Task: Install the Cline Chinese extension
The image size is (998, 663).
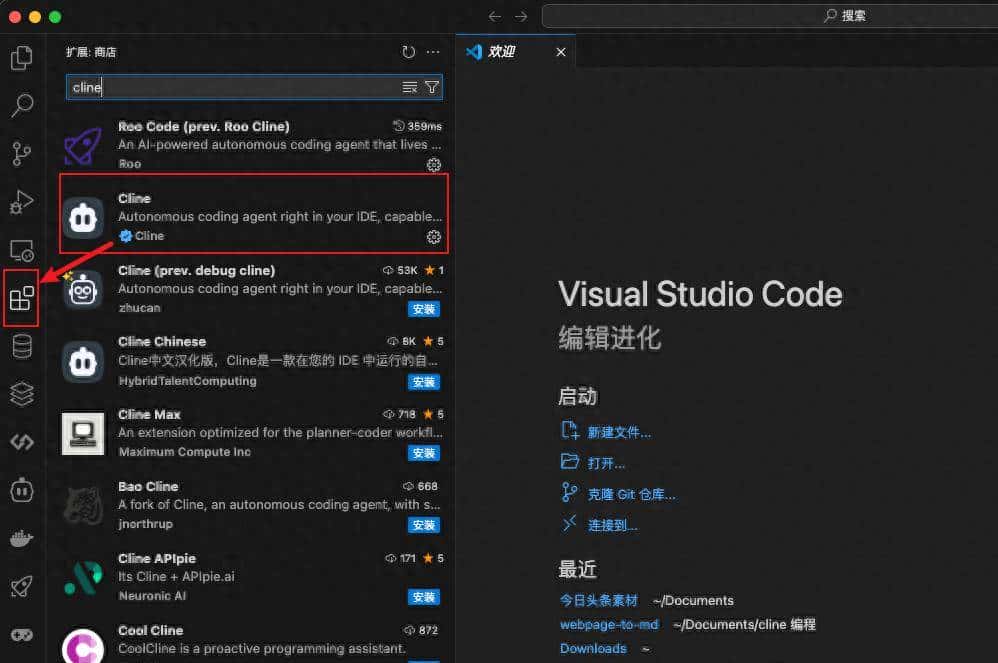Action: coord(423,381)
